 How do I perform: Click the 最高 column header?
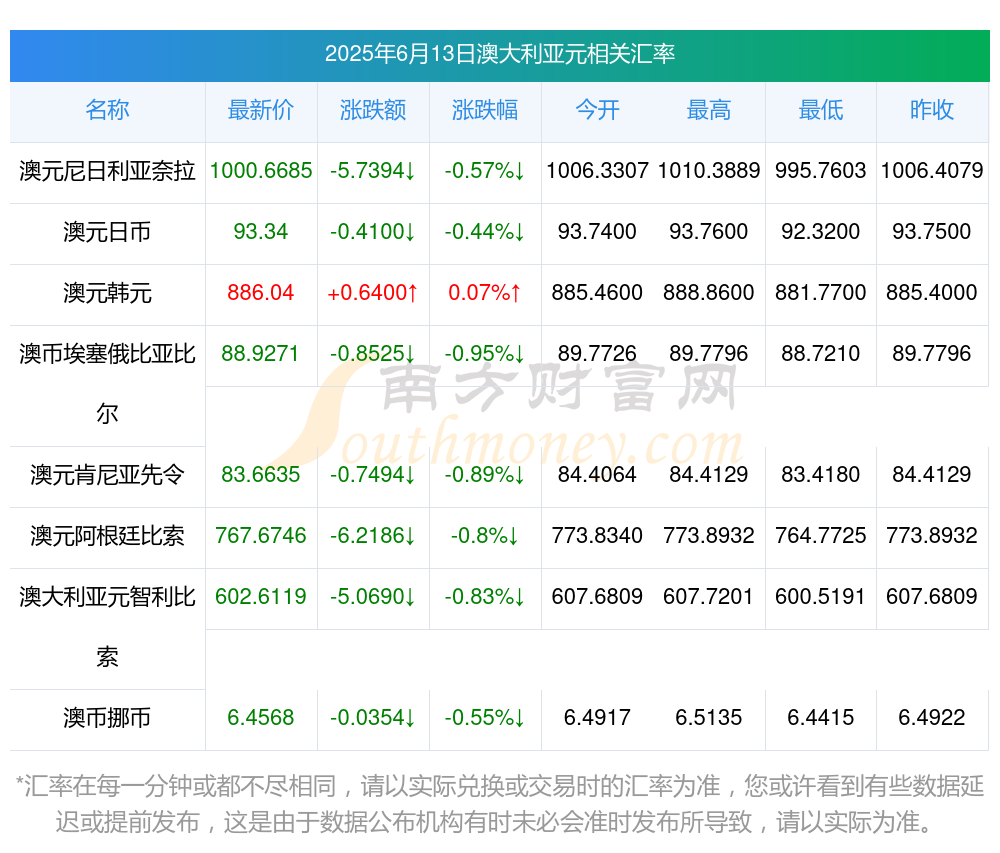[709, 110]
